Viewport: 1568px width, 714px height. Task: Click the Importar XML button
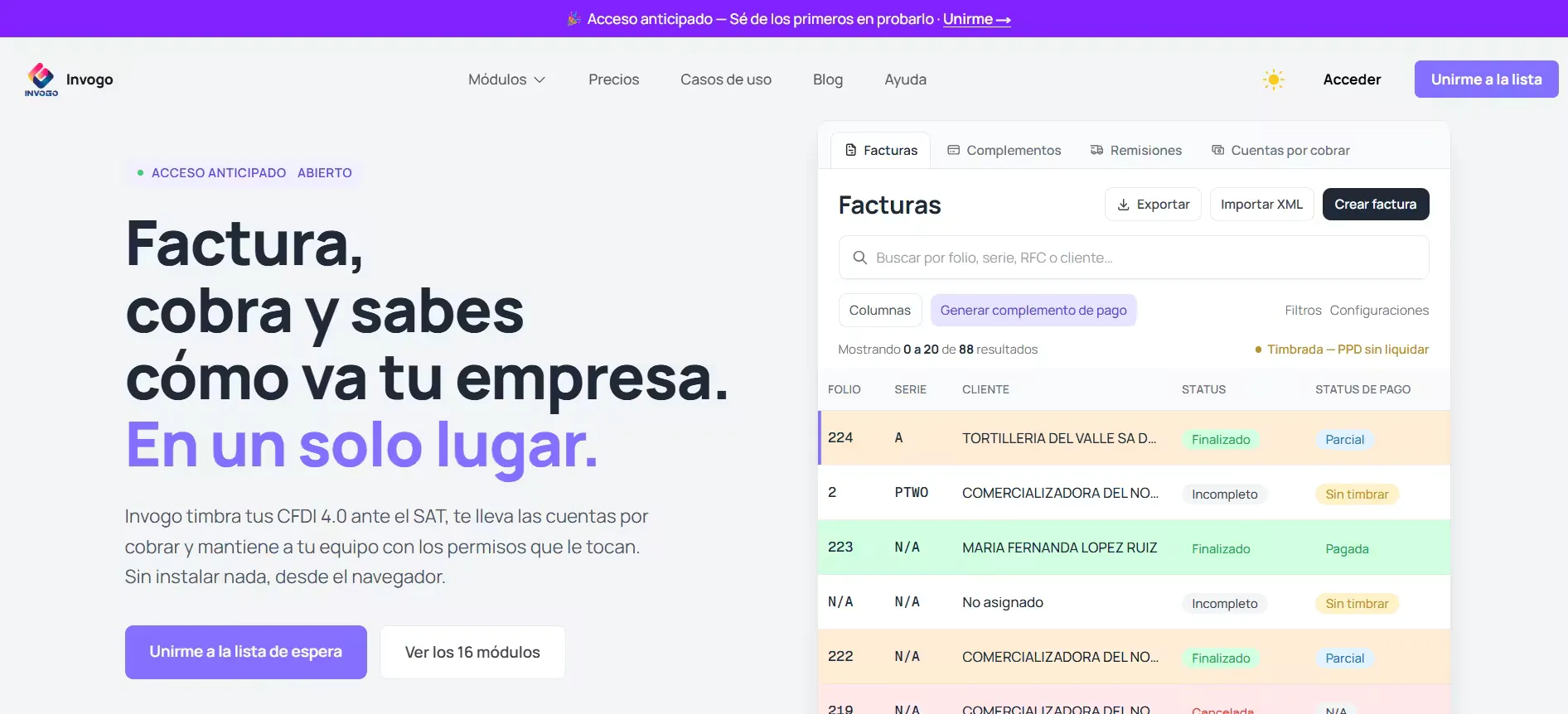point(1261,205)
